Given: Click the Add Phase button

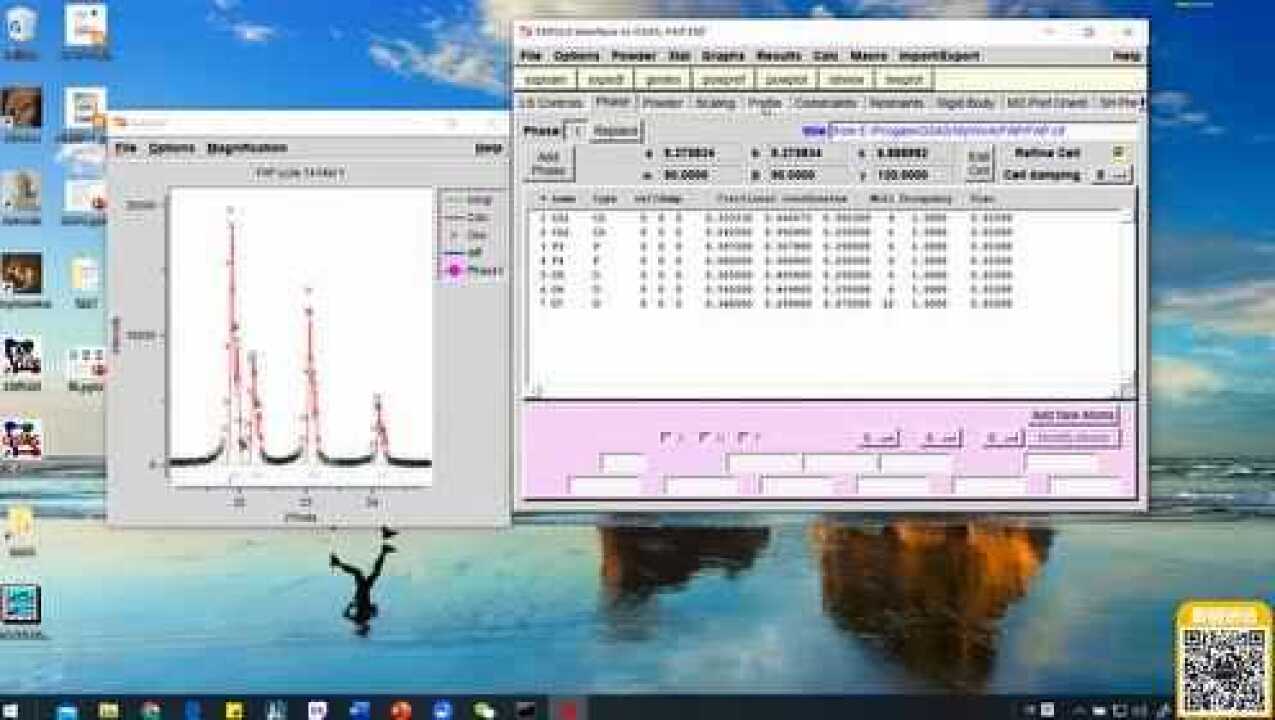Looking at the screenshot, I should point(548,164).
